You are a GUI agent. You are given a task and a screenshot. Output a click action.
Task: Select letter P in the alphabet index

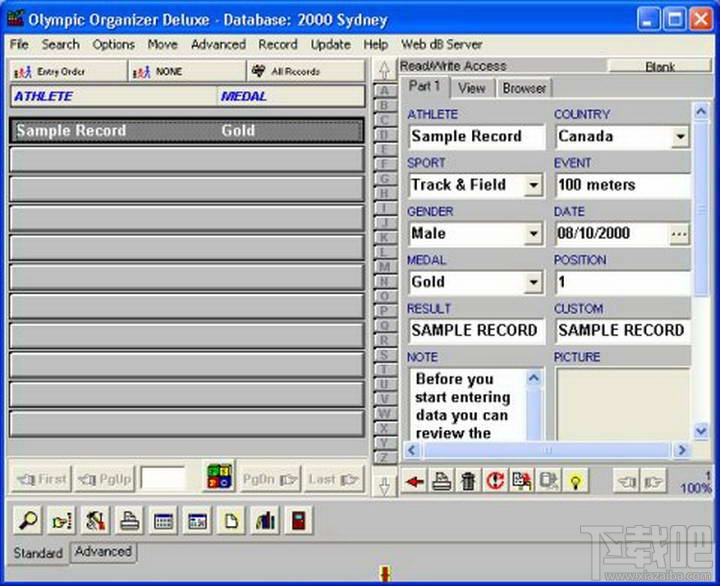pyautogui.click(x=384, y=311)
